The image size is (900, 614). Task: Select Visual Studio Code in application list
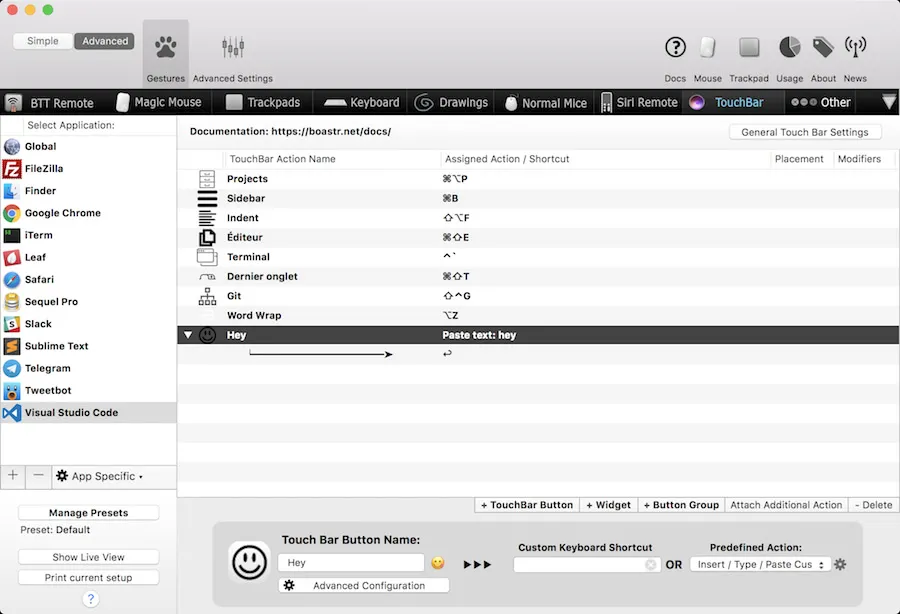88,413
